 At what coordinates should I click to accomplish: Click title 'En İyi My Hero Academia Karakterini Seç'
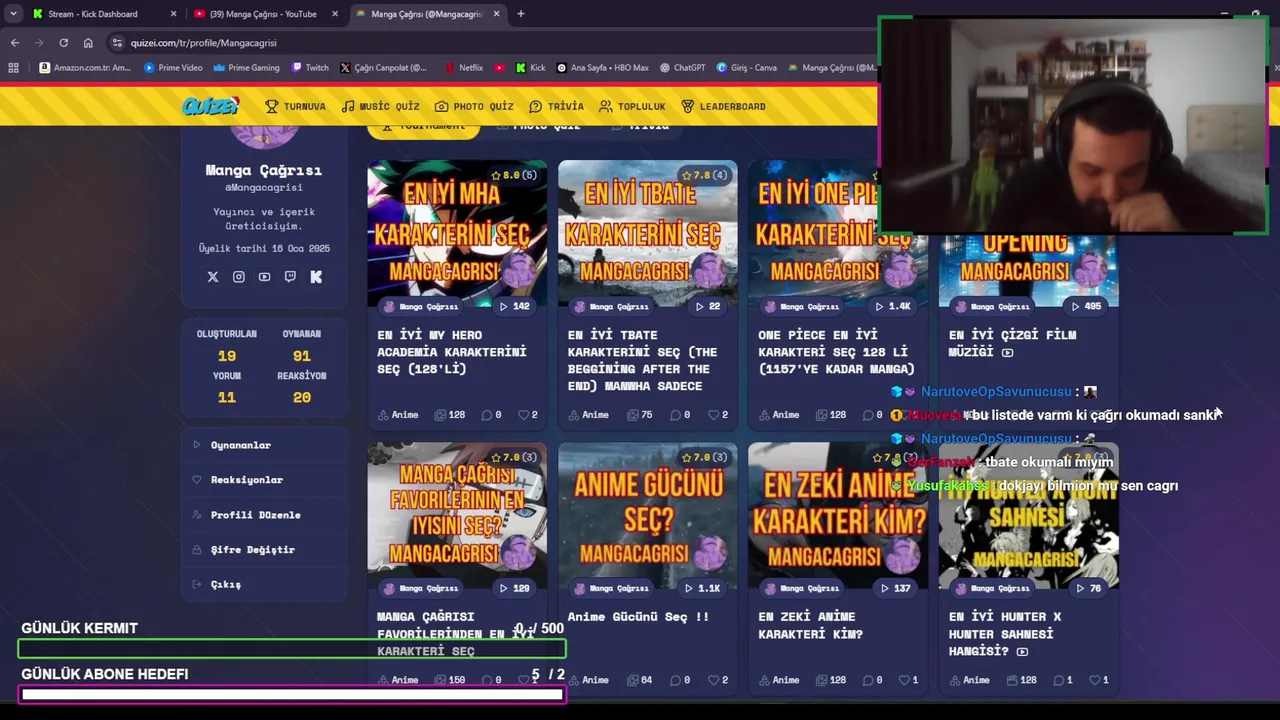pos(452,352)
